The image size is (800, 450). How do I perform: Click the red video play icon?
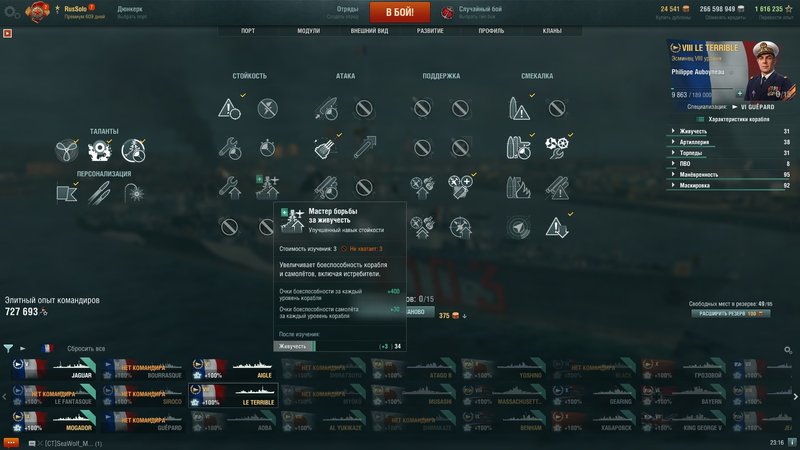7,33
